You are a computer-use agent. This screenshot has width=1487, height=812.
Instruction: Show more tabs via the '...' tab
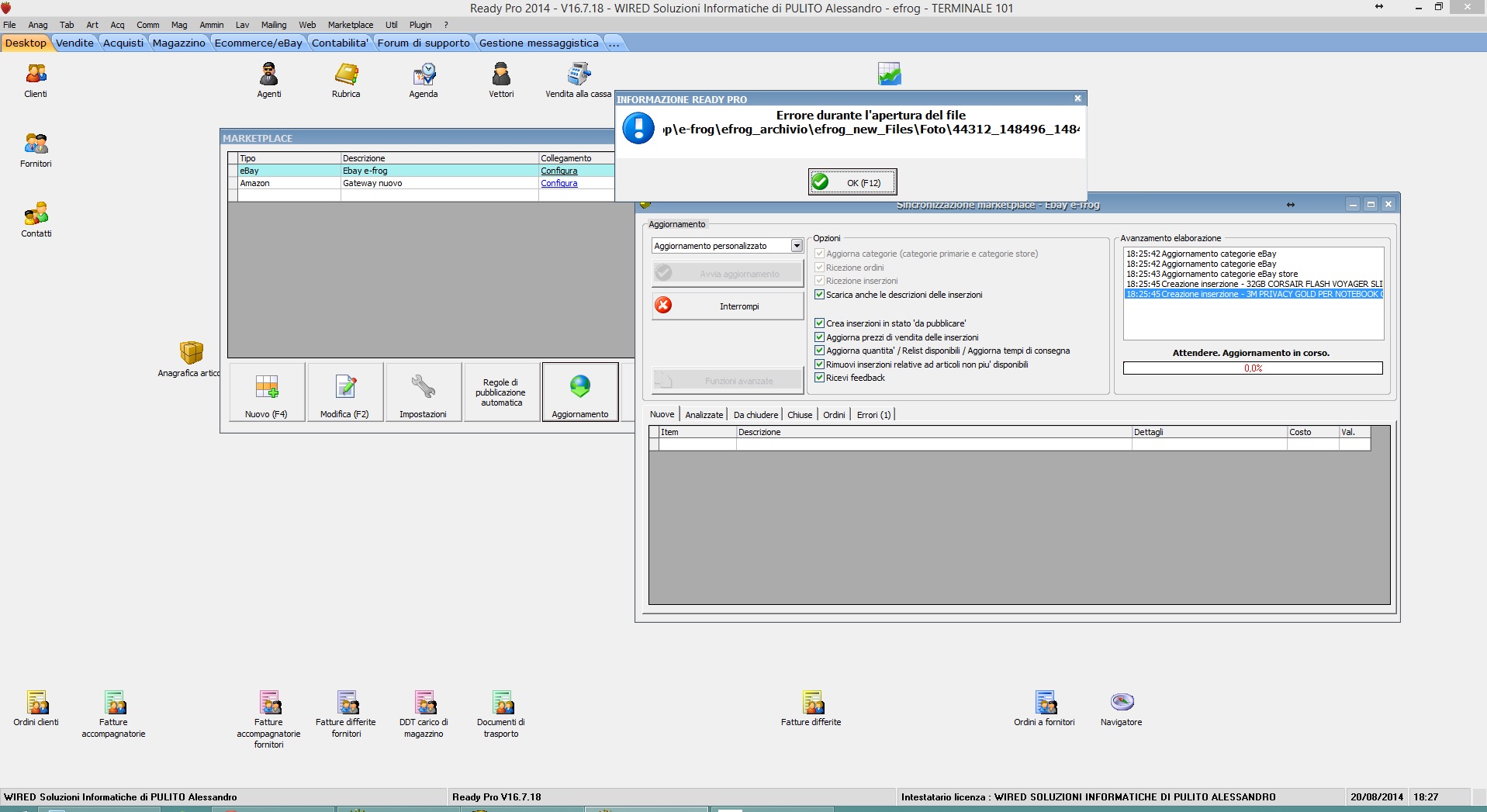[x=614, y=43]
